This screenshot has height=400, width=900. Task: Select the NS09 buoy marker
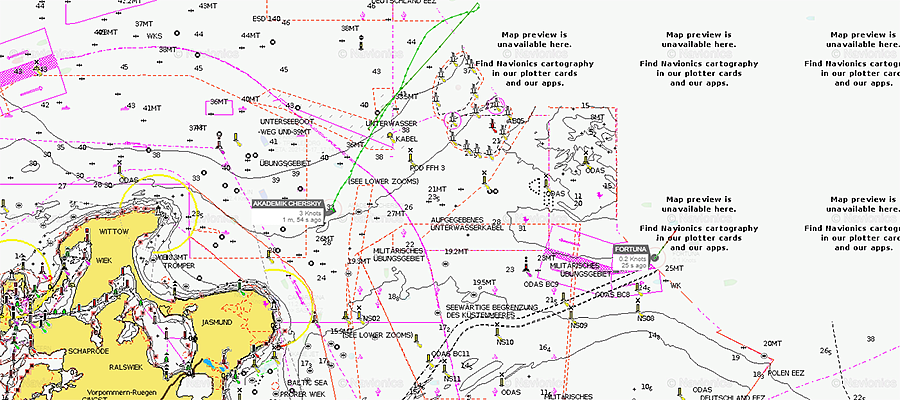click(572, 315)
